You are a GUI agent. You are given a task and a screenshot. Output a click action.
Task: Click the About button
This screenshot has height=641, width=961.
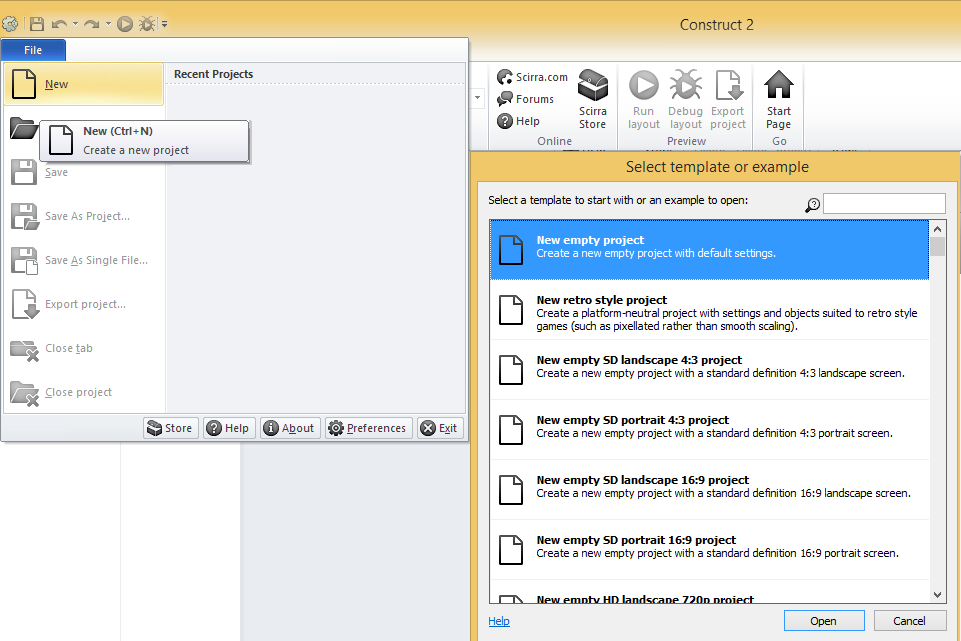(x=291, y=428)
